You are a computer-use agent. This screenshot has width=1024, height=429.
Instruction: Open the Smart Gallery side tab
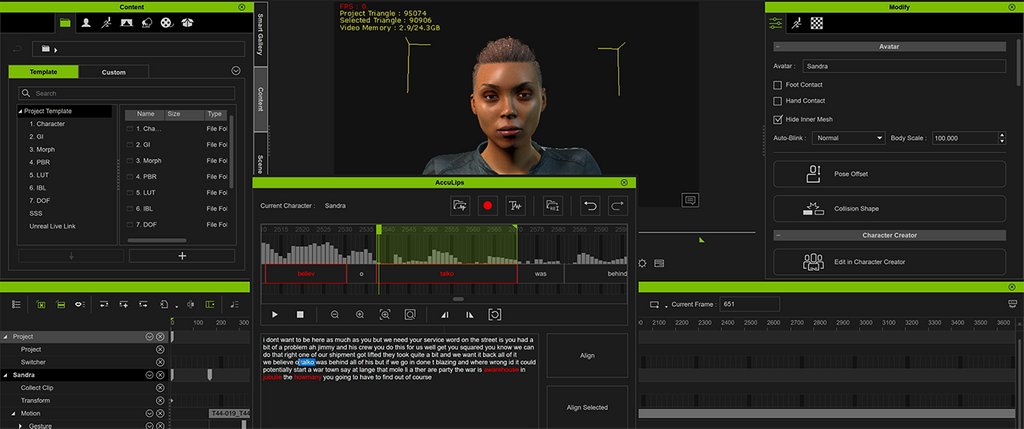[260, 34]
